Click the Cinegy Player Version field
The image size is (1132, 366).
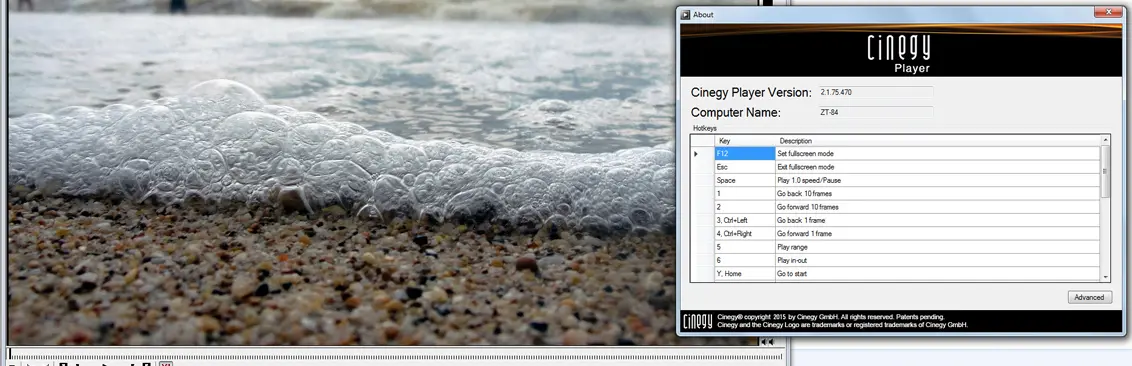(x=875, y=92)
